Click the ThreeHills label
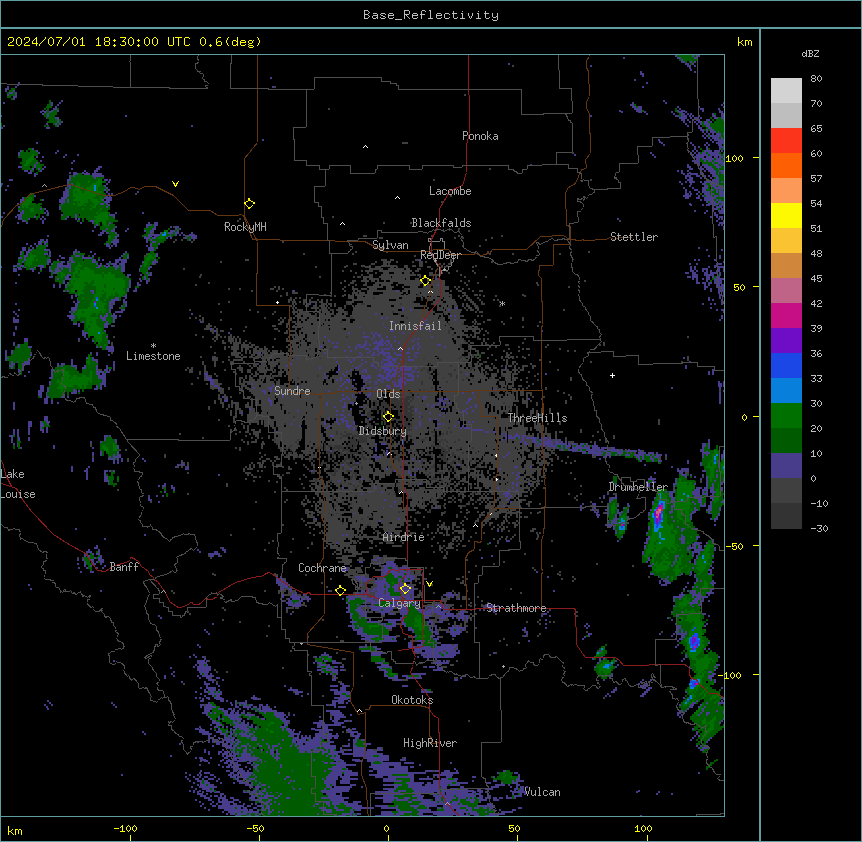The width and height of the screenshot is (862, 842). (x=537, y=418)
